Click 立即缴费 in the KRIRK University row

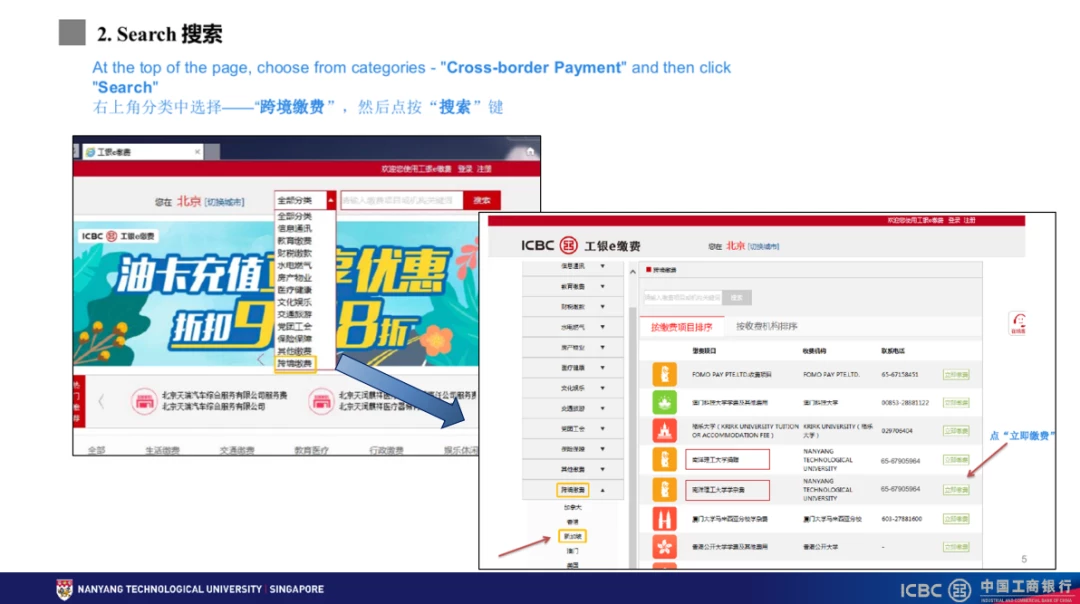(956, 431)
